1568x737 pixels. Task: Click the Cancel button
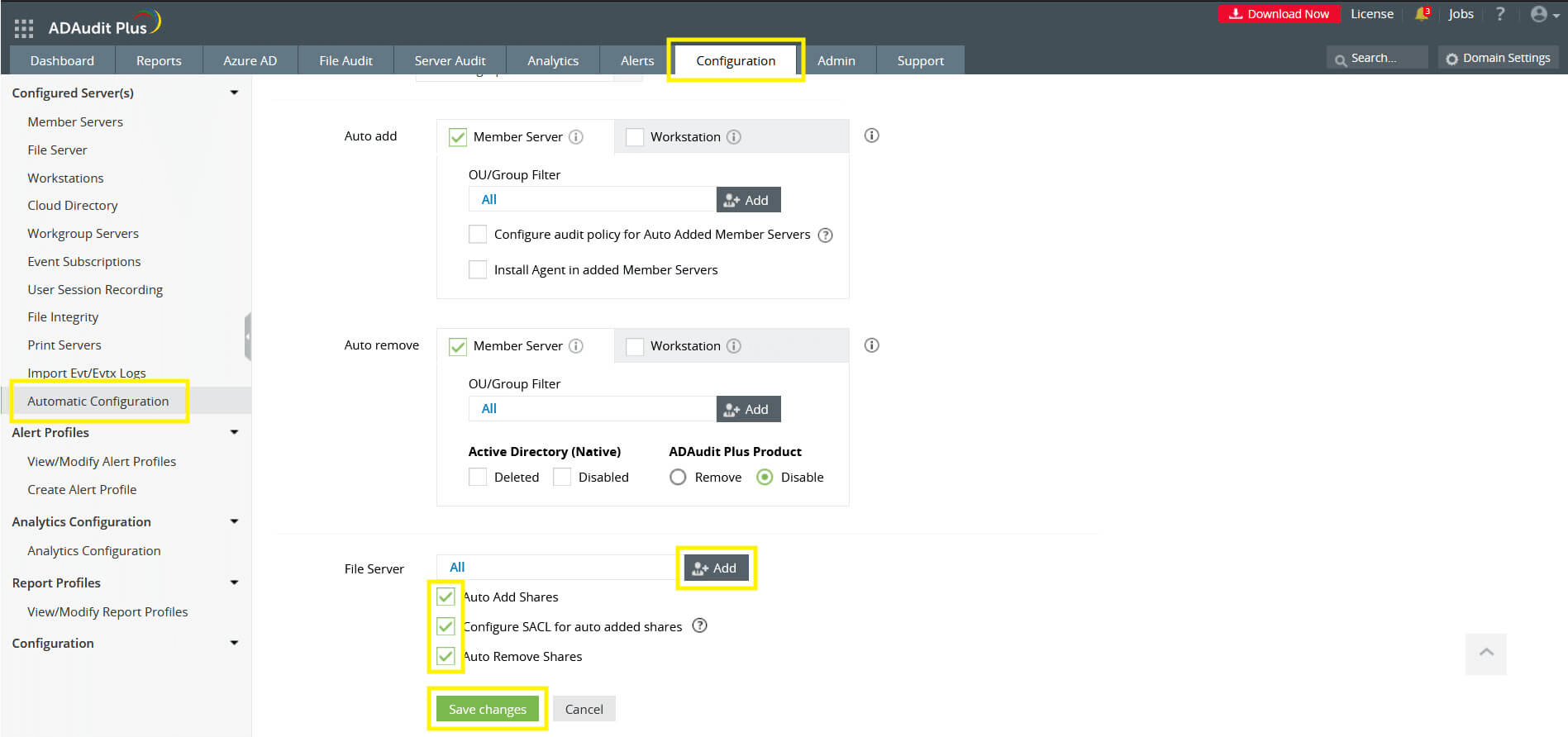[584, 709]
